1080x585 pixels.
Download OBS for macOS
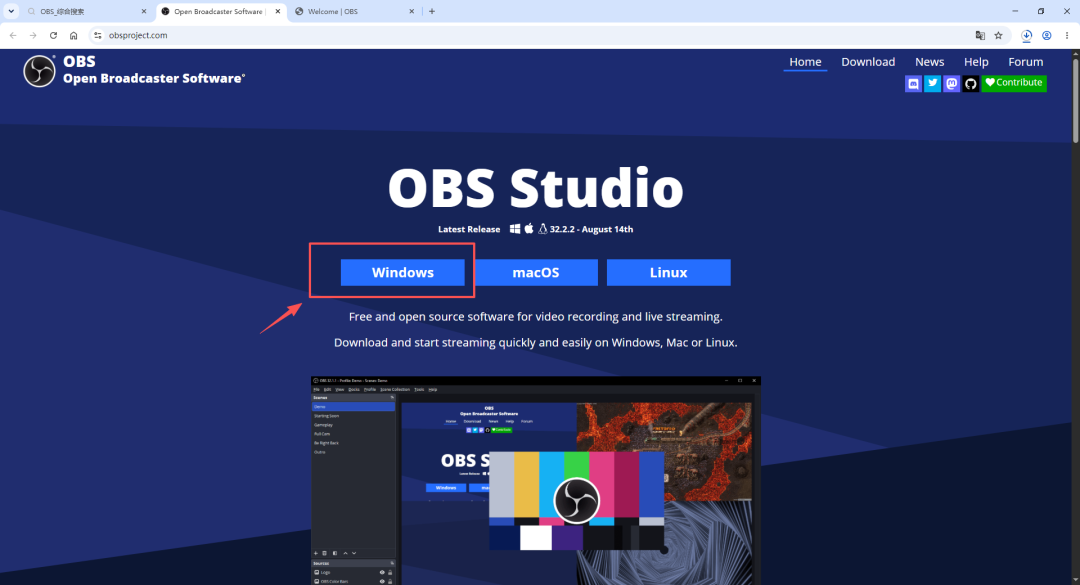pyautogui.click(x=536, y=272)
